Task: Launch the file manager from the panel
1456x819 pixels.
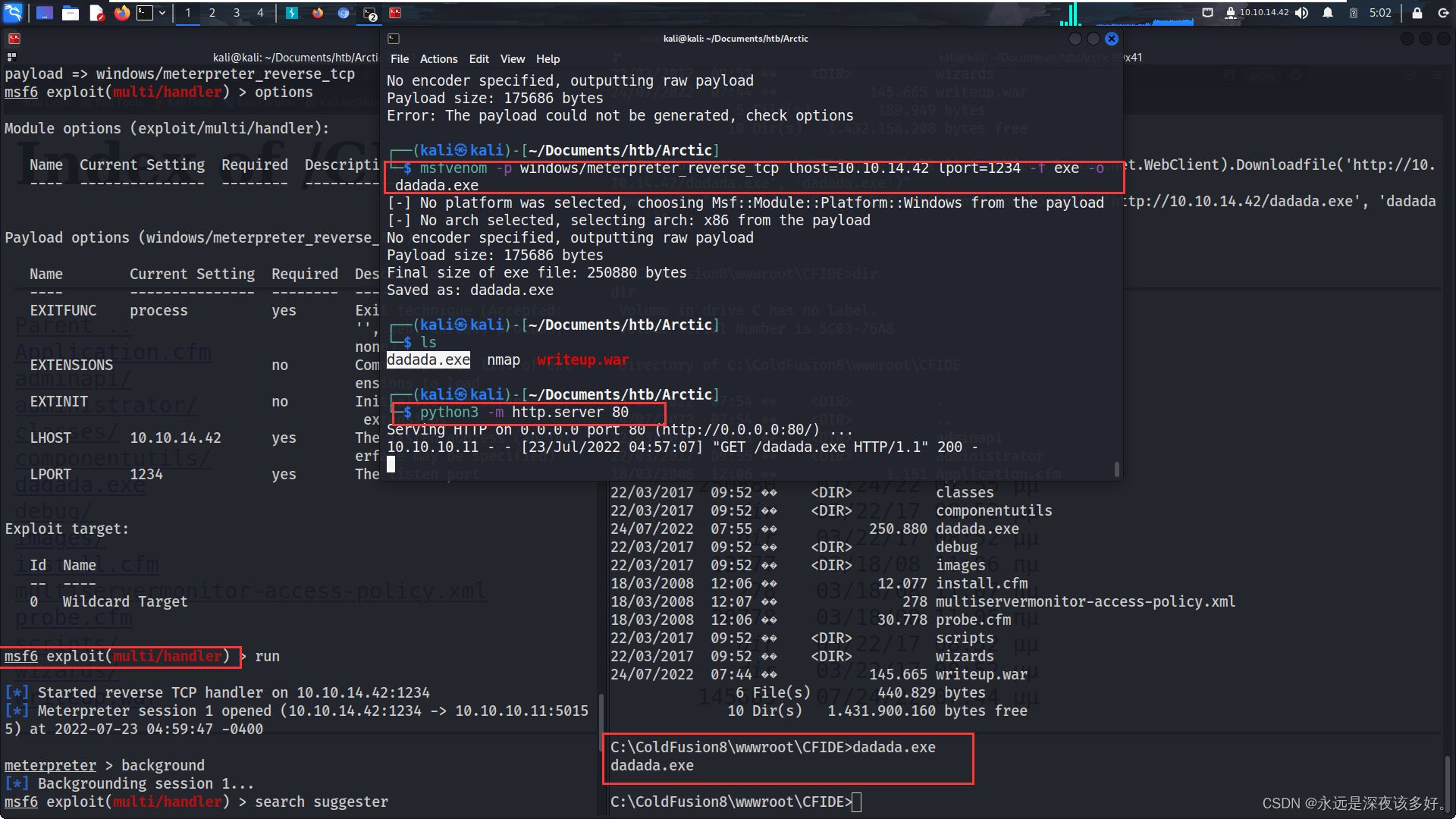Action: point(71,13)
